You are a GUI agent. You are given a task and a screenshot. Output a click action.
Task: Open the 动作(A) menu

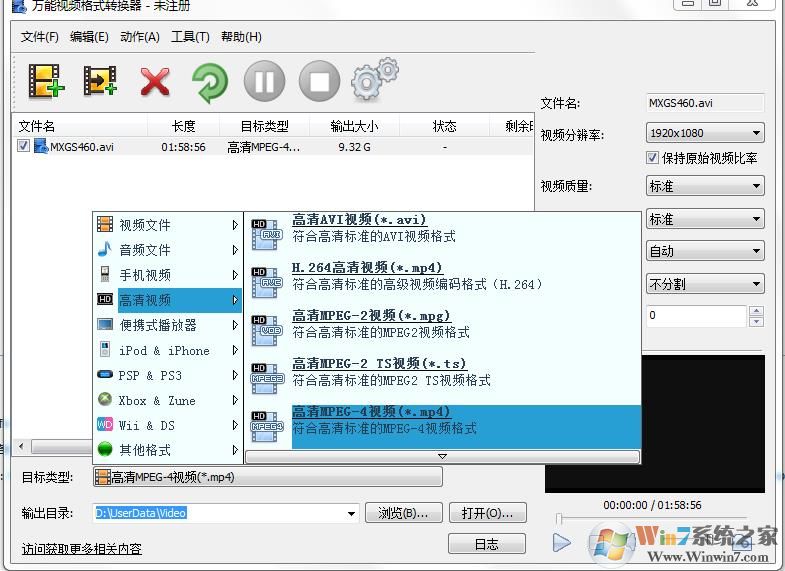(140, 37)
